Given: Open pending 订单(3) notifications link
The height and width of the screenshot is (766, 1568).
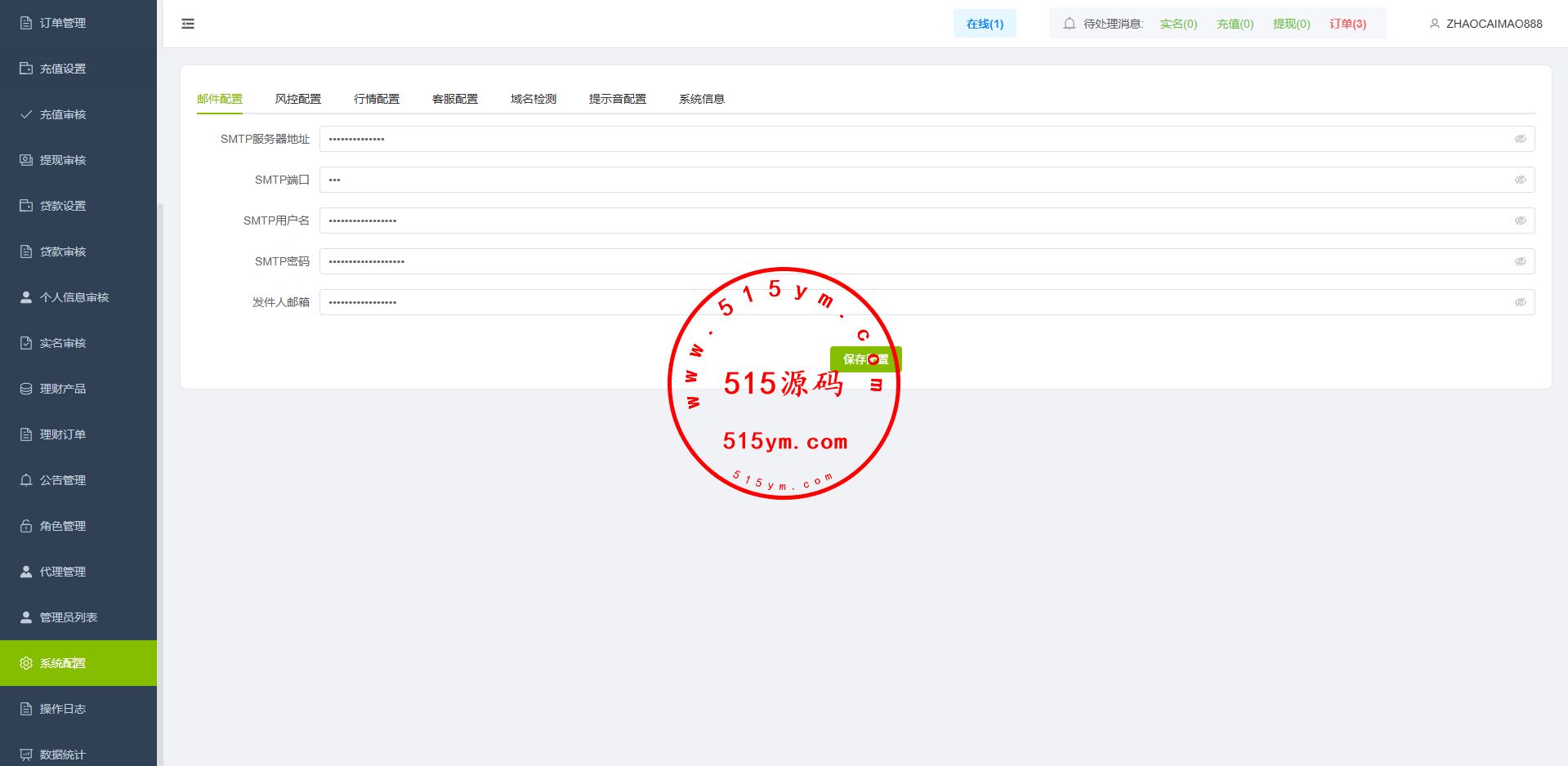Looking at the screenshot, I should pos(1347,24).
